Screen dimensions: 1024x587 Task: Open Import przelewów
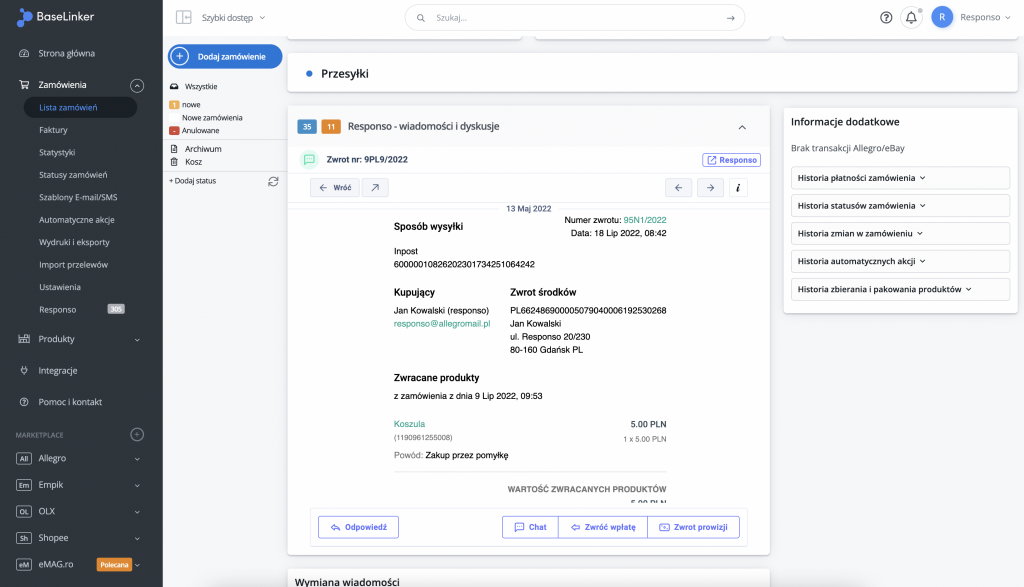pos(73,264)
